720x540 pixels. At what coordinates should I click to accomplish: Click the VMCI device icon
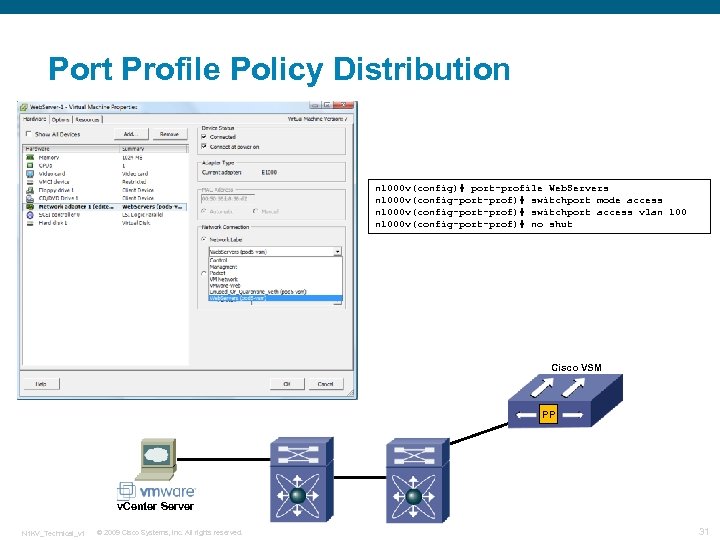point(30,182)
